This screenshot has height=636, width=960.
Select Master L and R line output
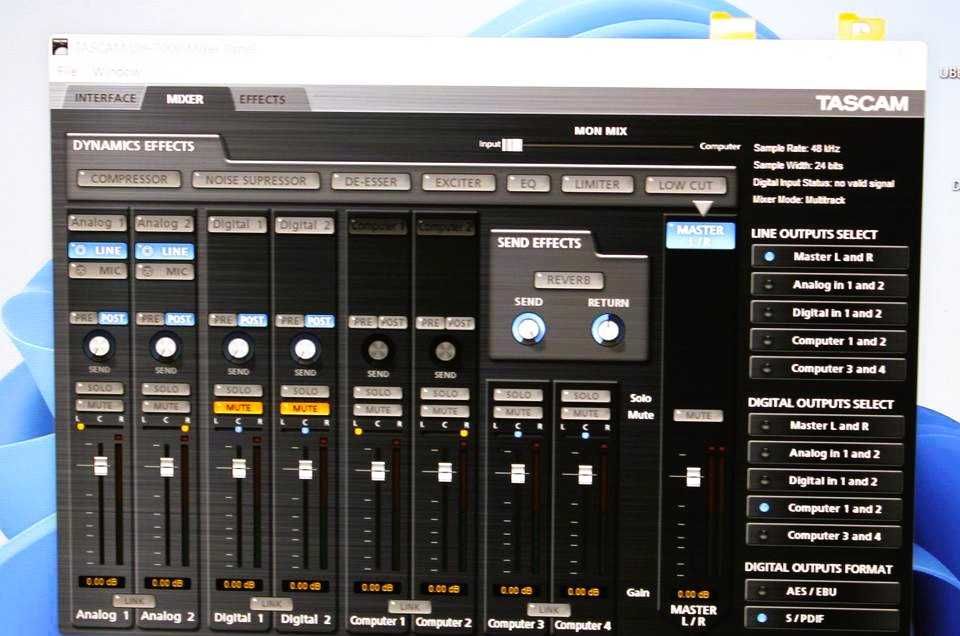[x=830, y=257]
